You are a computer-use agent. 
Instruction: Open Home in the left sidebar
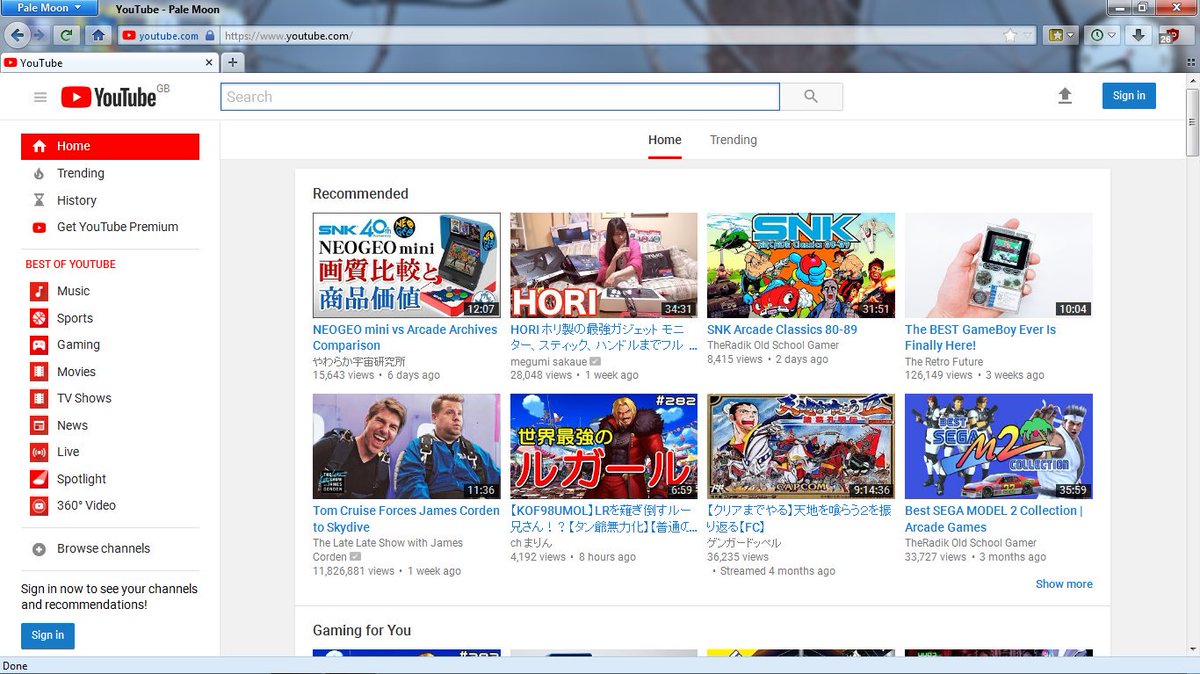pyautogui.click(x=110, y=146)
